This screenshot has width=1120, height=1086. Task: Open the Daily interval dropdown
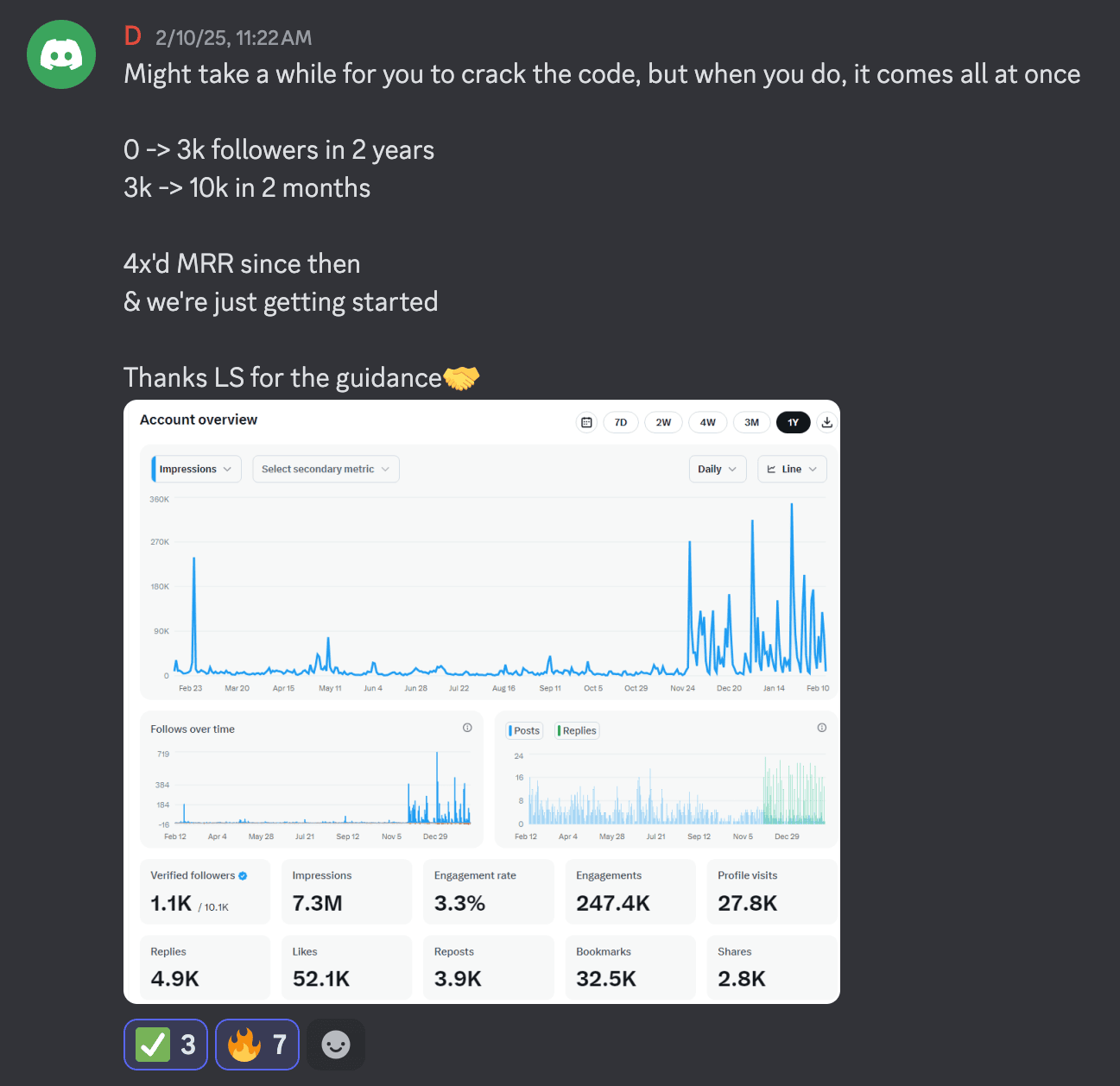coord(717,469)
